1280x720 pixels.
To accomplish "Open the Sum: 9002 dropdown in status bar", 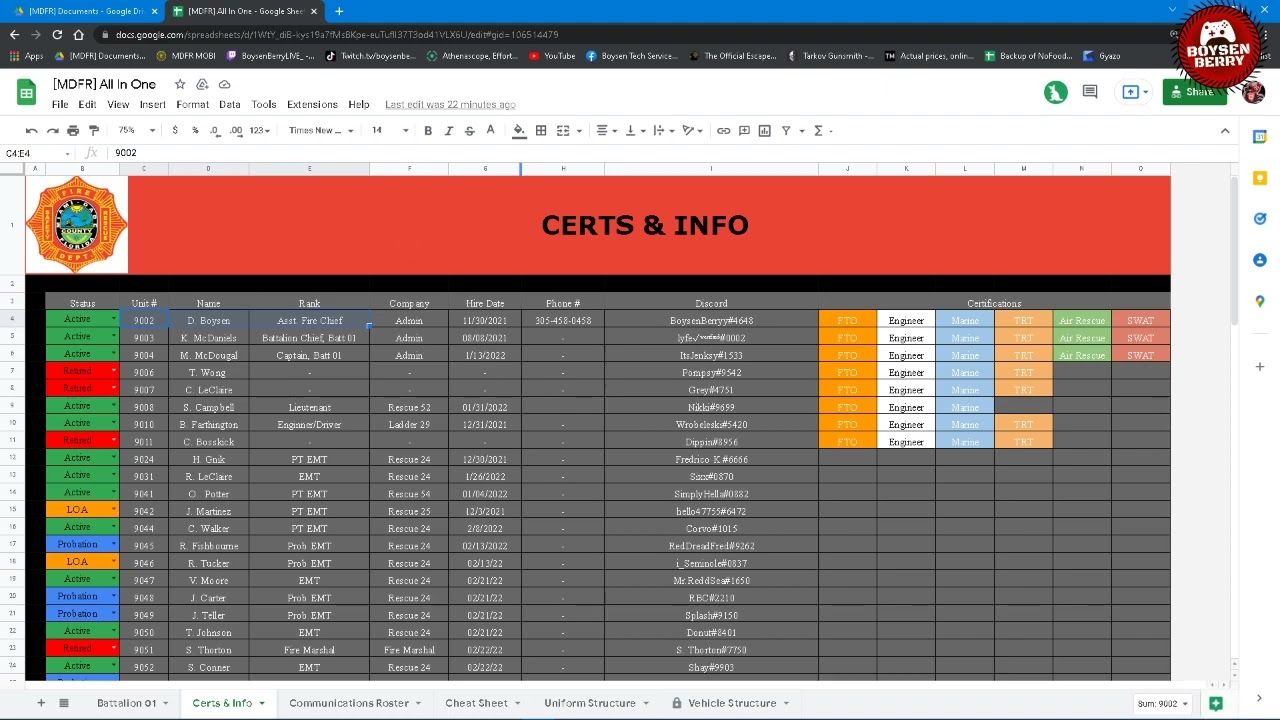I will tap(1163, 703).
